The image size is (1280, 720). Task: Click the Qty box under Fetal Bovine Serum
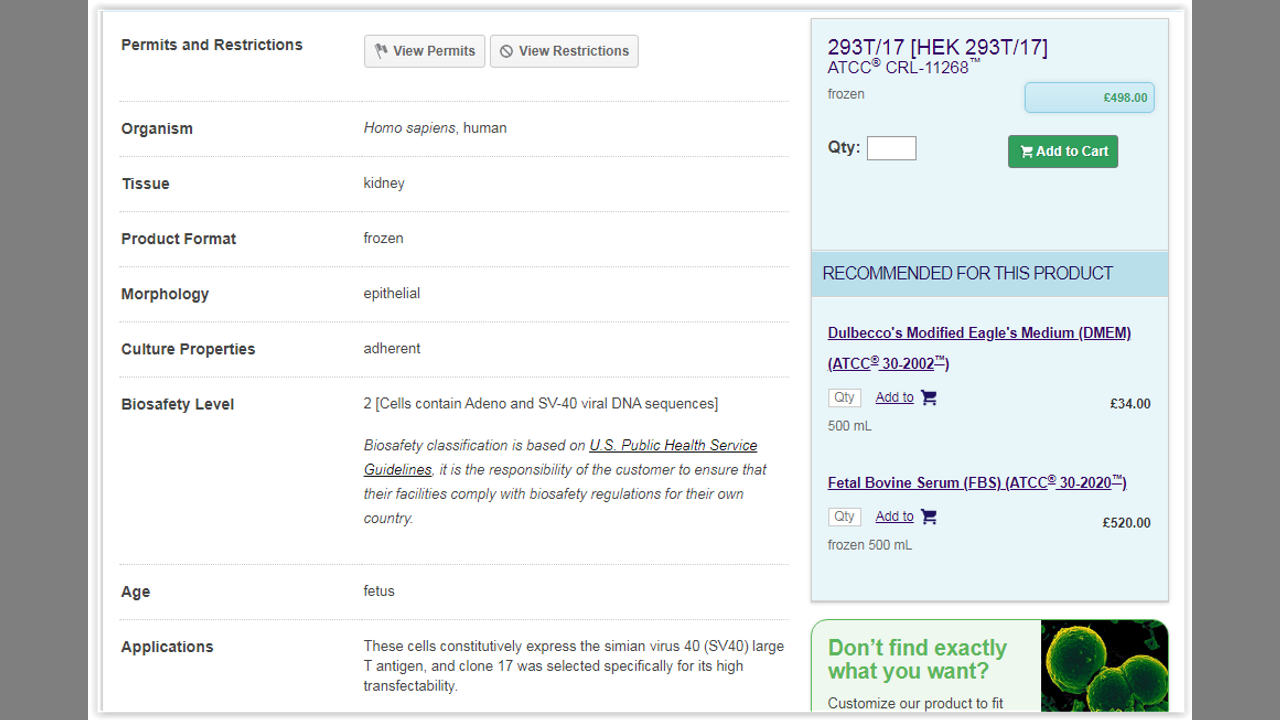pyautogui.click(x=844, y=517)
